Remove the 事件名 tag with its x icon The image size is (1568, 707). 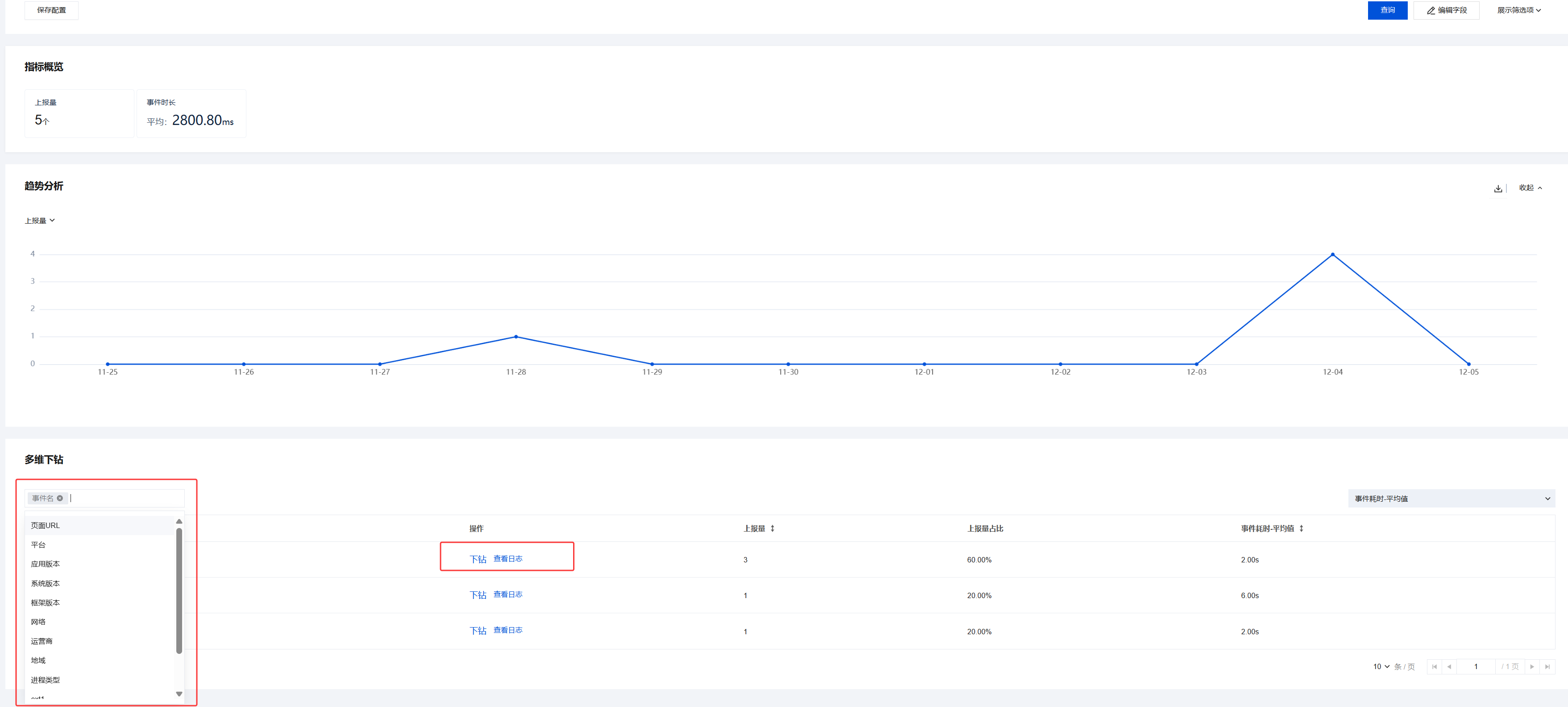pyautogui.click(x=60, y=498)
